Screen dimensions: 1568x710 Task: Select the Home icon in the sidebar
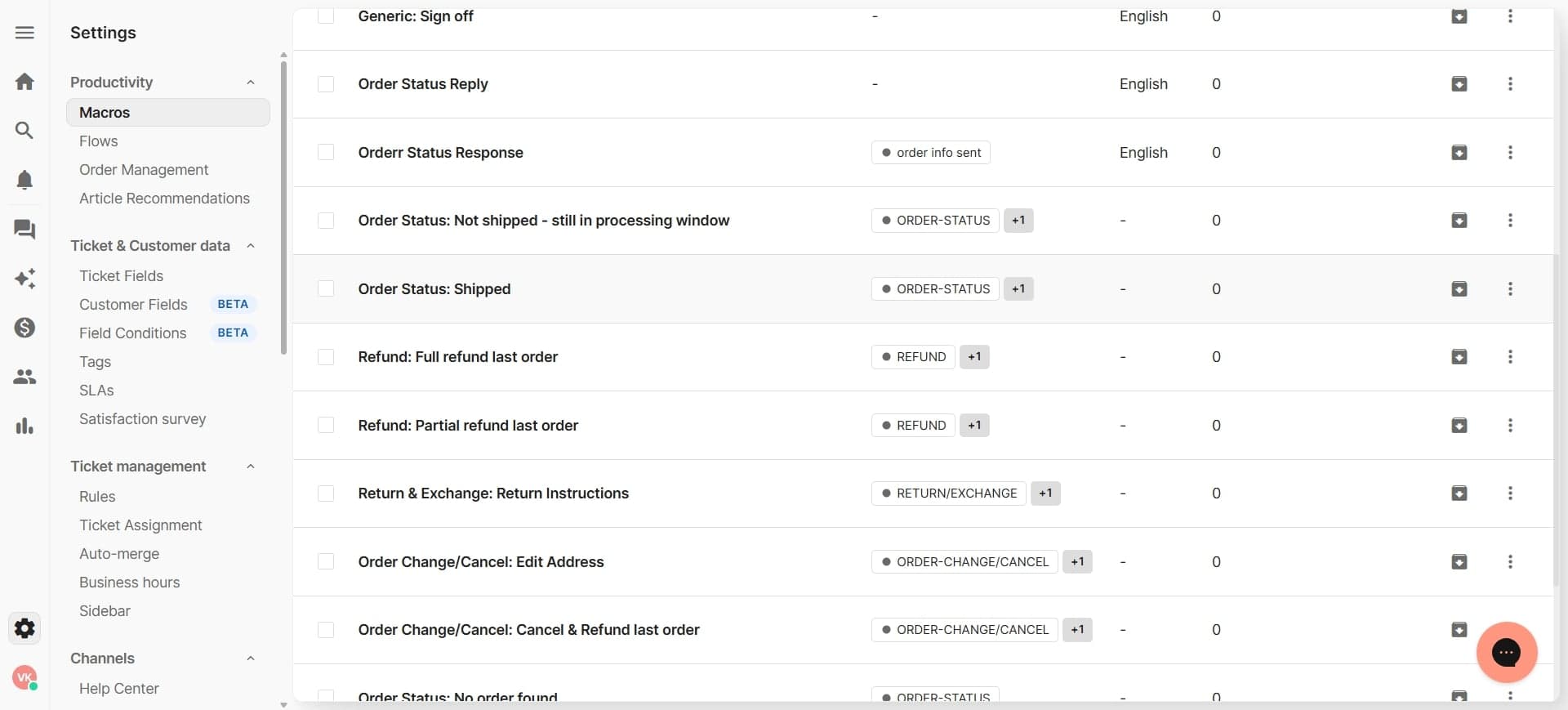tap(24, 81)
